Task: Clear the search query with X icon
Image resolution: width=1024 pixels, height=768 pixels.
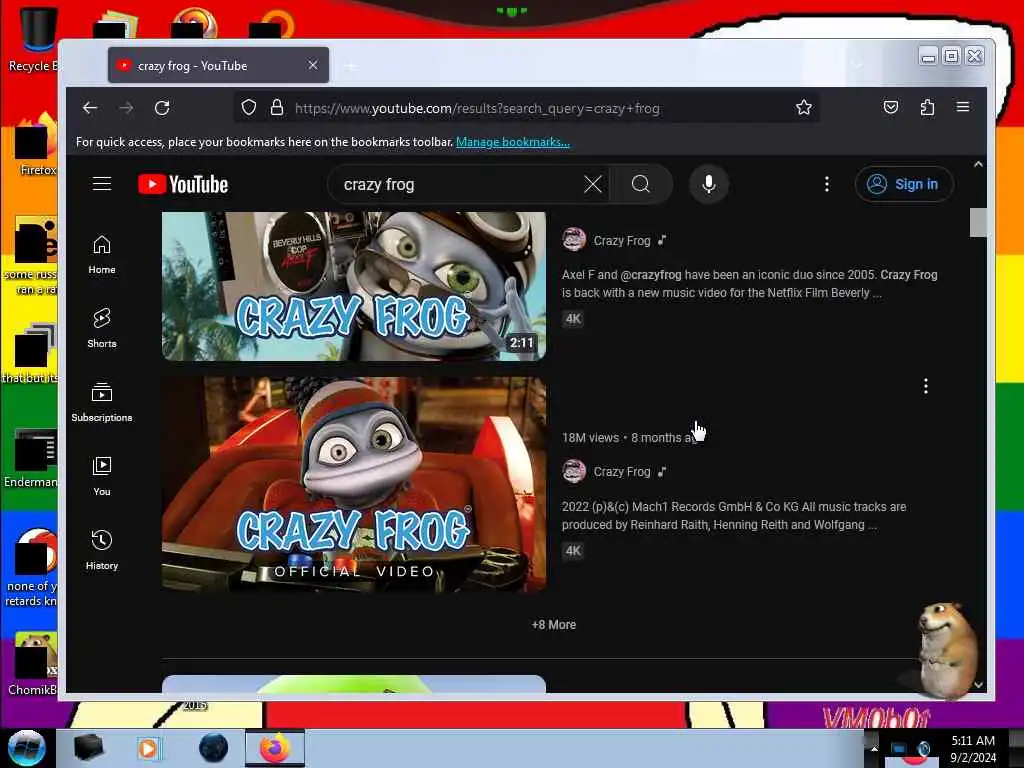Action: point(593,185)
